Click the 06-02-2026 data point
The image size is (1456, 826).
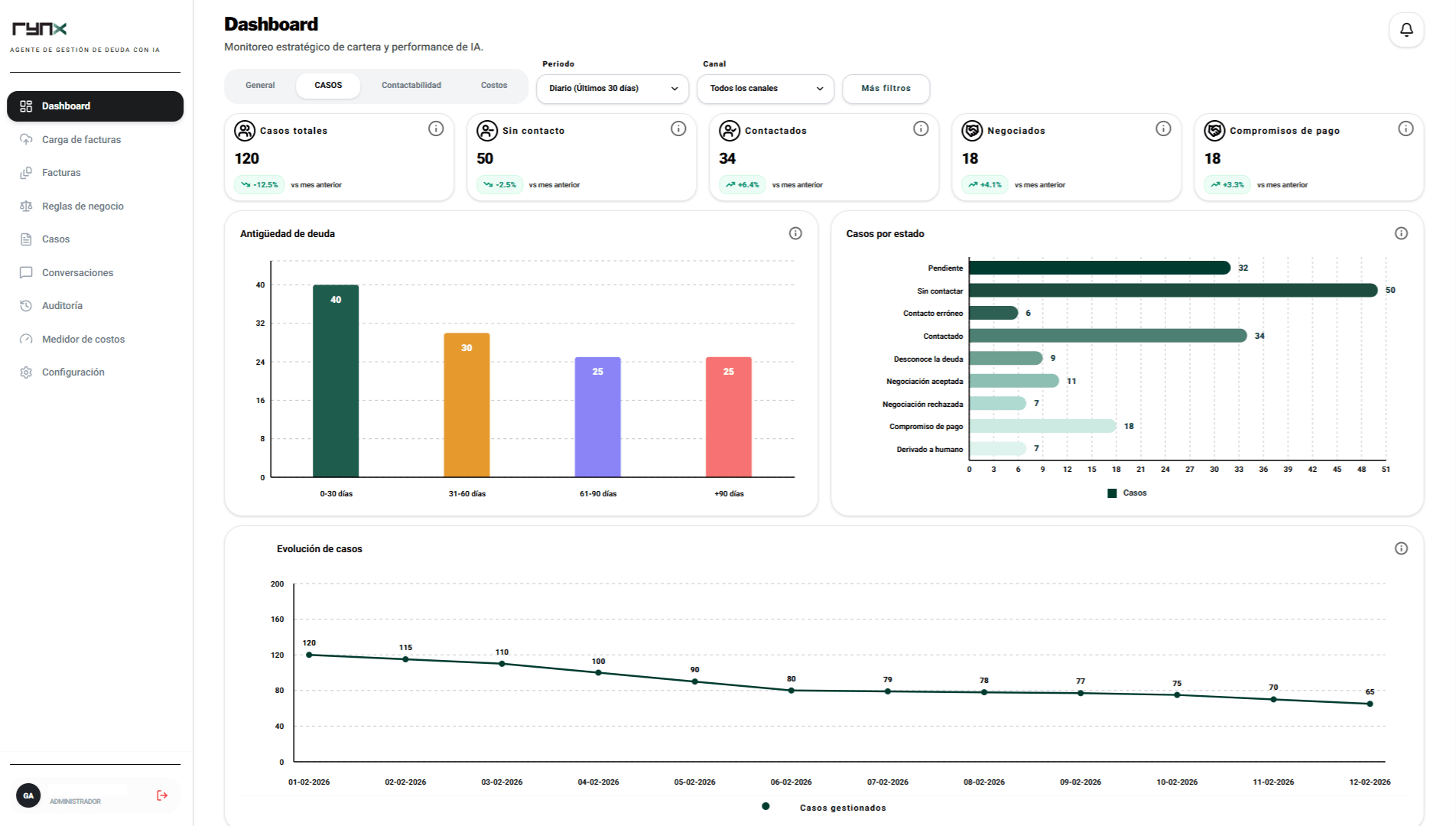[x=791, y=691]
